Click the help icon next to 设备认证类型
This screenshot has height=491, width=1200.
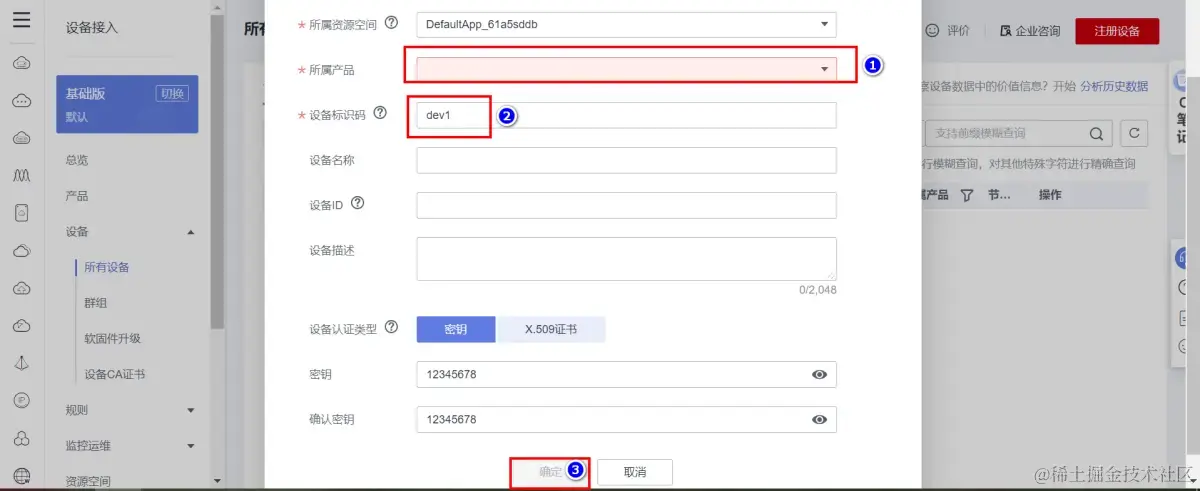(x=391, y=327)
